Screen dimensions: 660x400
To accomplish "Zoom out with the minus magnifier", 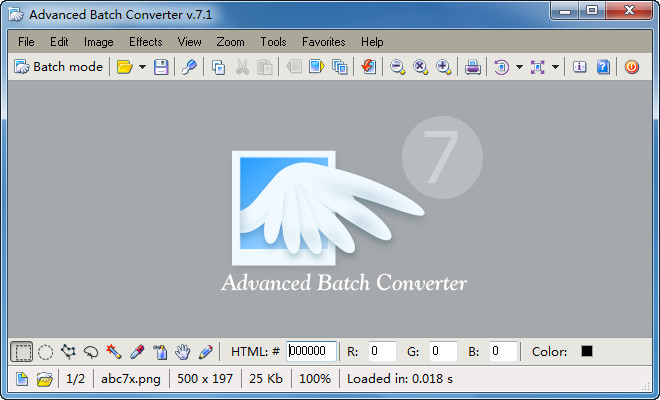I will [397, 67].
